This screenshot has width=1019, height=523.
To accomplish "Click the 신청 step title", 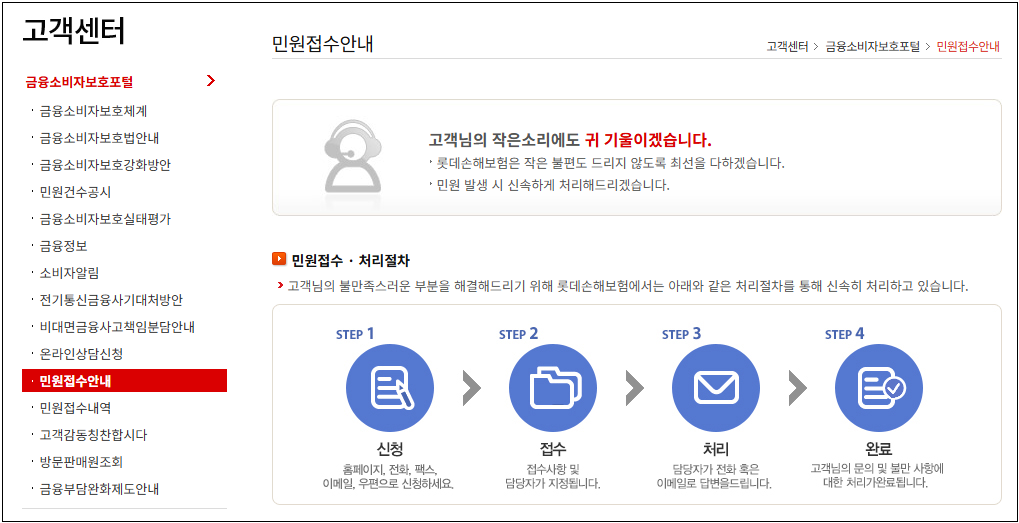I will (x=389, y=450).
